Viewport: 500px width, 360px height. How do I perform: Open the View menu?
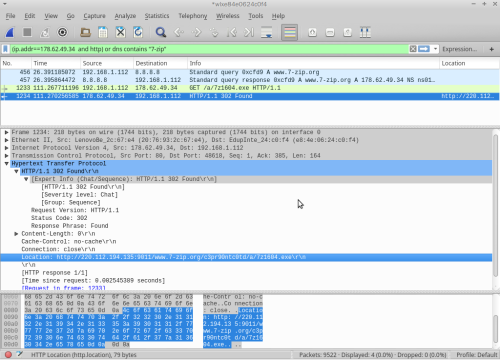[x=51, y=16]
